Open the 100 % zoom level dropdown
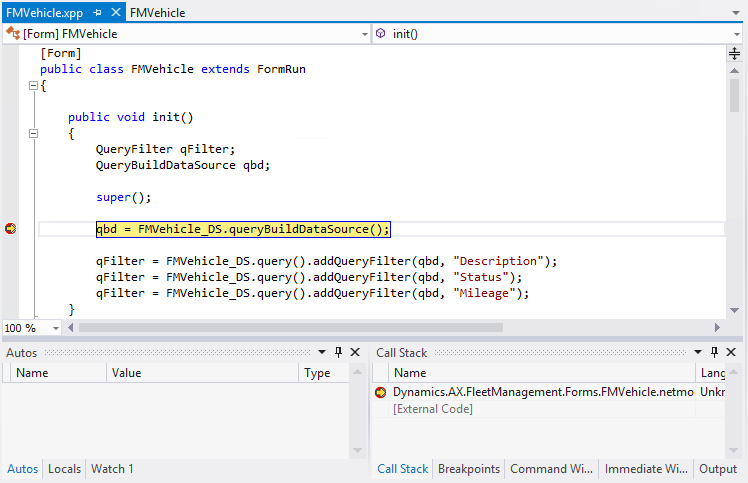The width and height of the screenshot is (748, 483). (x=56, y=328)
